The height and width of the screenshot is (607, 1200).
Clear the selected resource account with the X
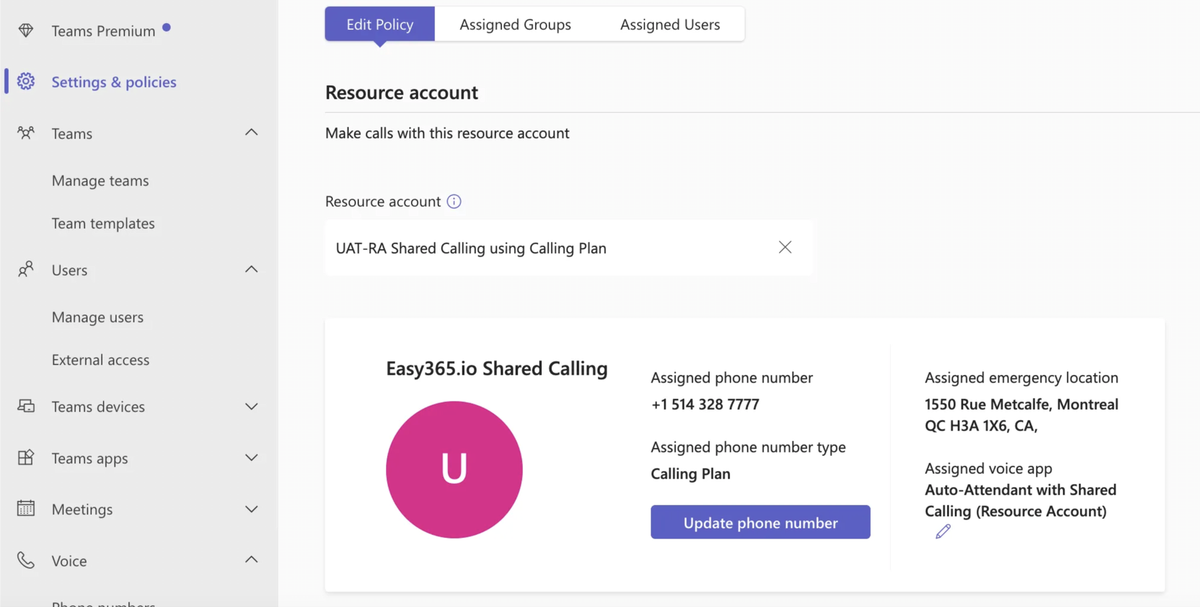pos(785,247)
